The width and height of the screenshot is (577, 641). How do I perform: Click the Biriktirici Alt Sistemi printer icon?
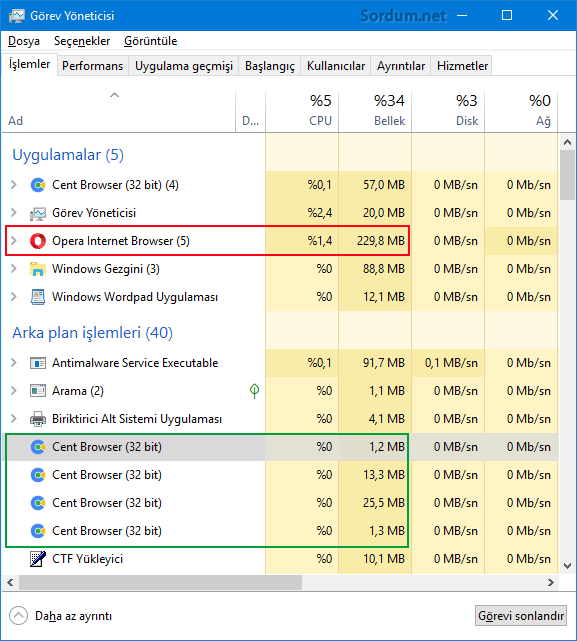point(38,419)
